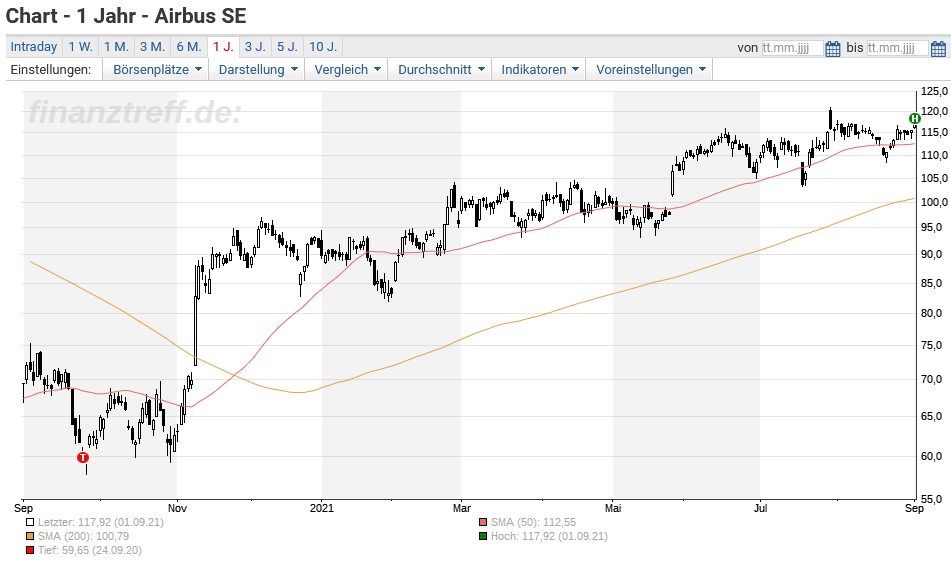Click the 'Hoch: 117,92 (01.09.21)' legend text
The width and height of the screenshot is (951, 562).
[x=549, y=536]
